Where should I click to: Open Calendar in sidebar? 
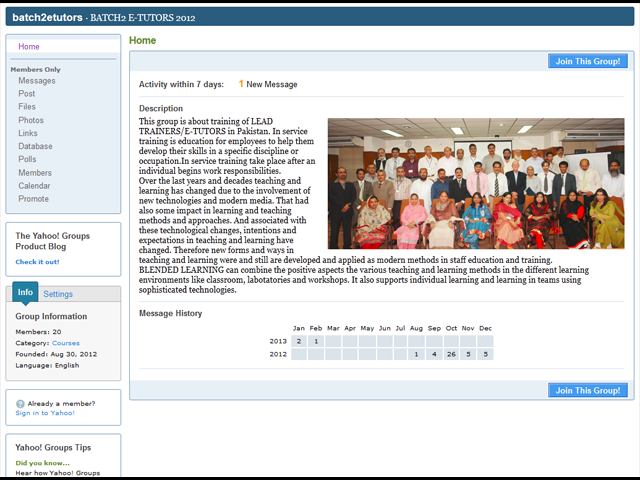click(34, 186)
